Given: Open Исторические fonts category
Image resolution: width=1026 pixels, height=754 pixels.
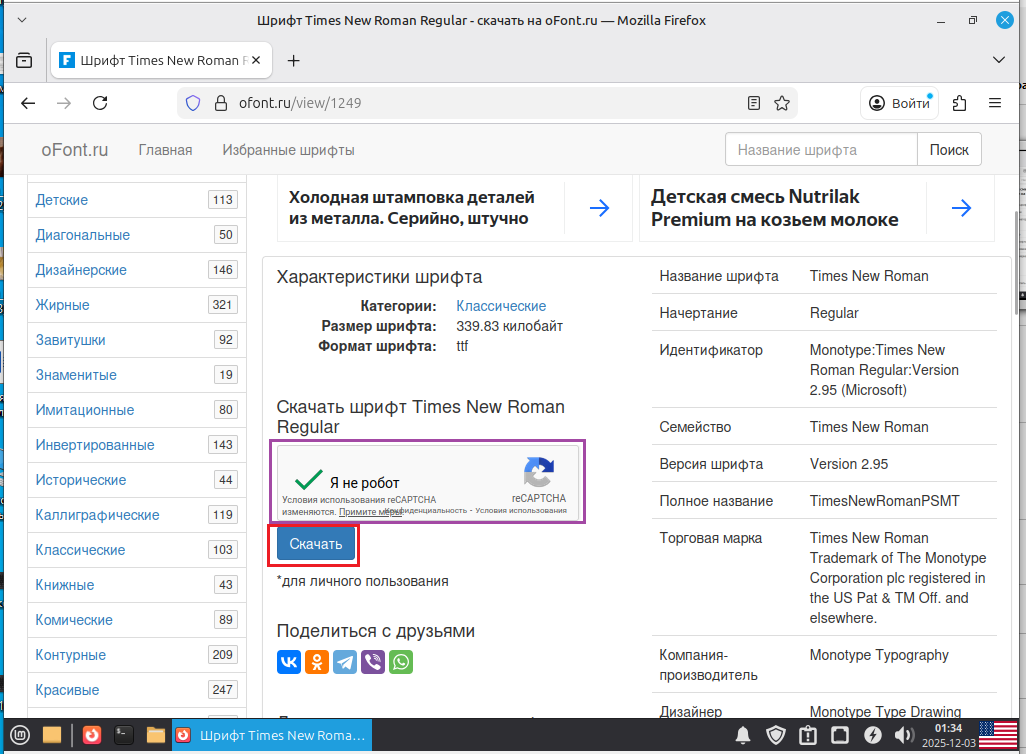Looking at the screenshot, I should coord(80,480).
